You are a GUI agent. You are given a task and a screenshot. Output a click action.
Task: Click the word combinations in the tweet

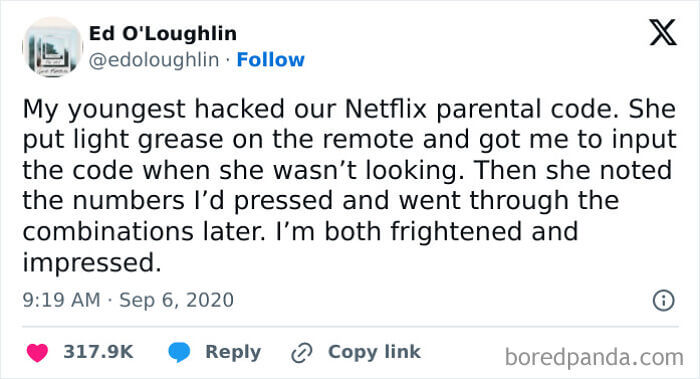(108, 232)
